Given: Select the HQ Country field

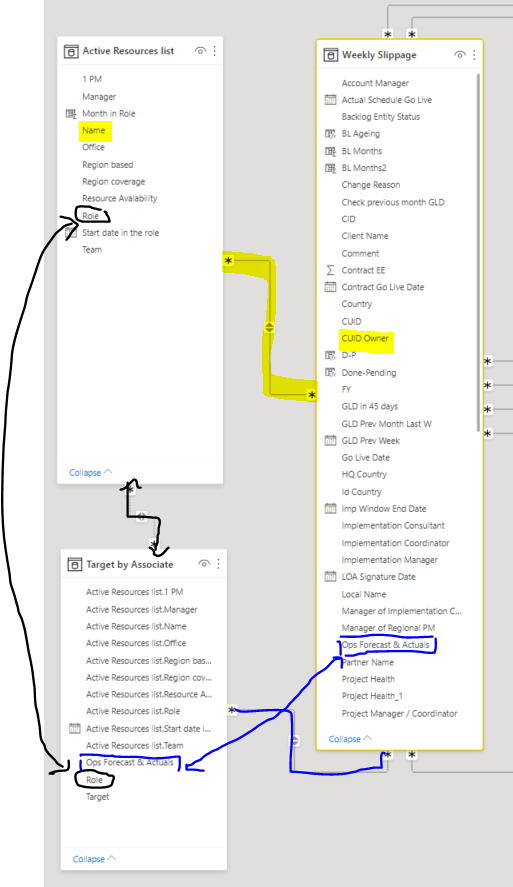Looking at the screenshot, I should click(x=364, y=475).
